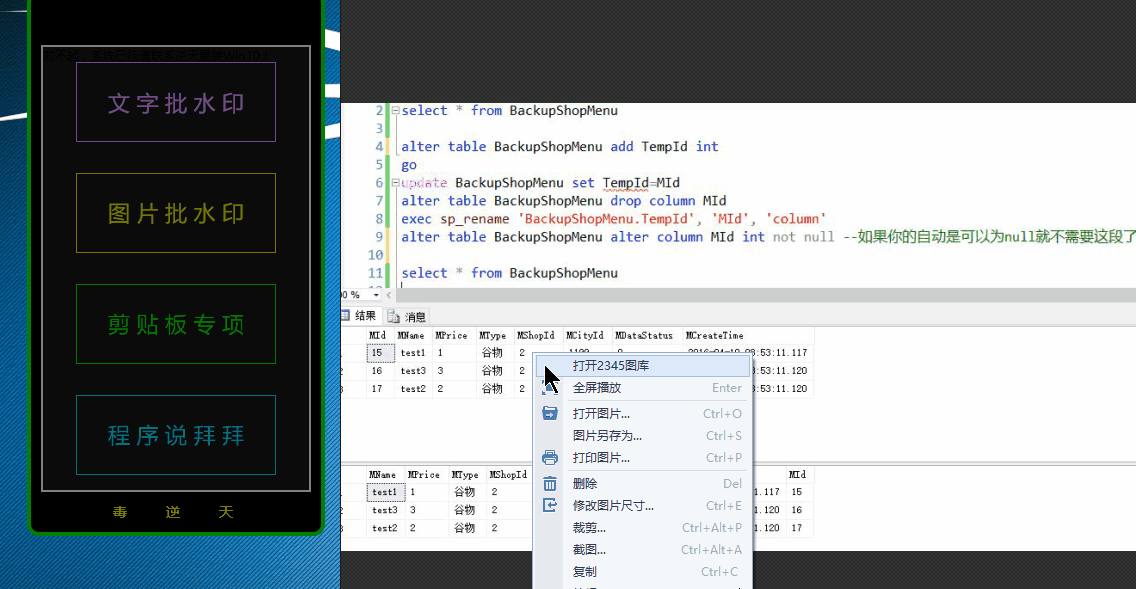The width and height of the screenshot is (1136, 589).
Task: Choose 打印图片... menu entry
Action: (643, 458)
